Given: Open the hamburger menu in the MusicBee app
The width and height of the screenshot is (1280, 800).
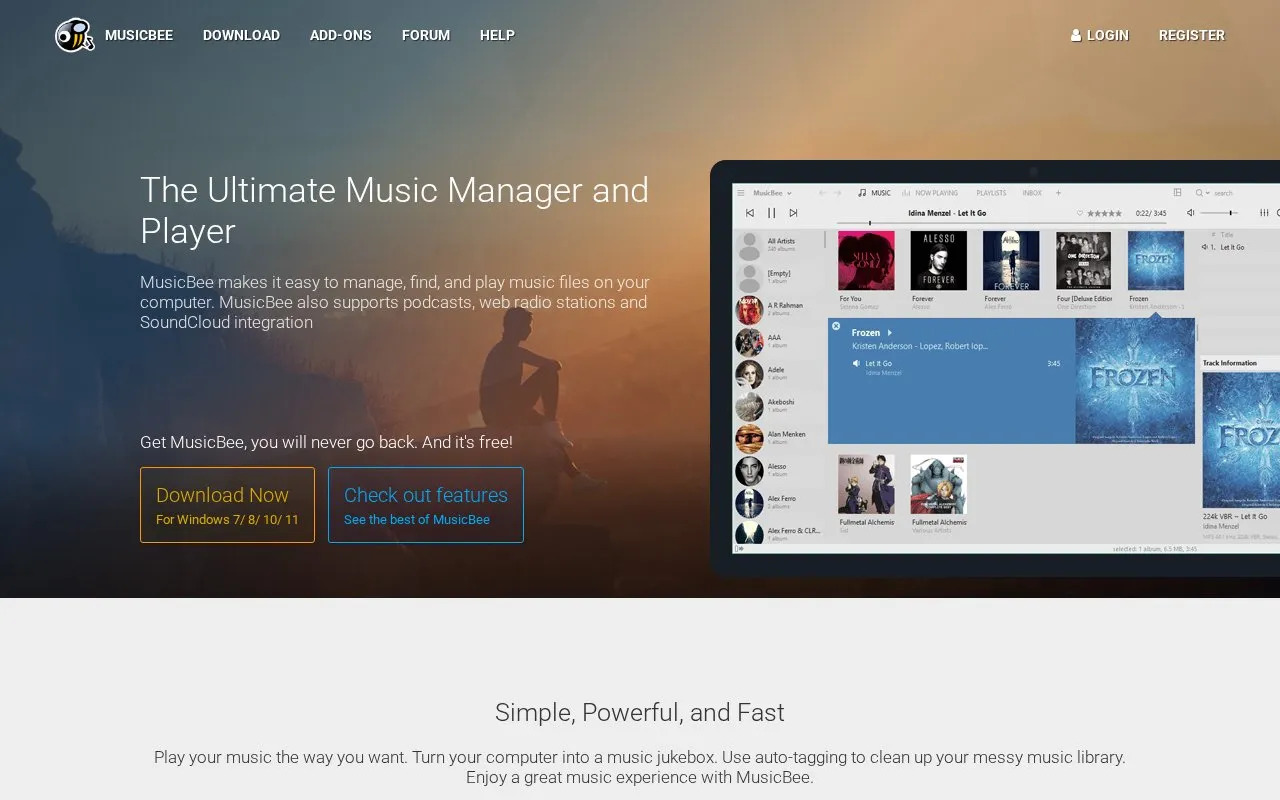Looking at the screenshot, I should (741, 193).
